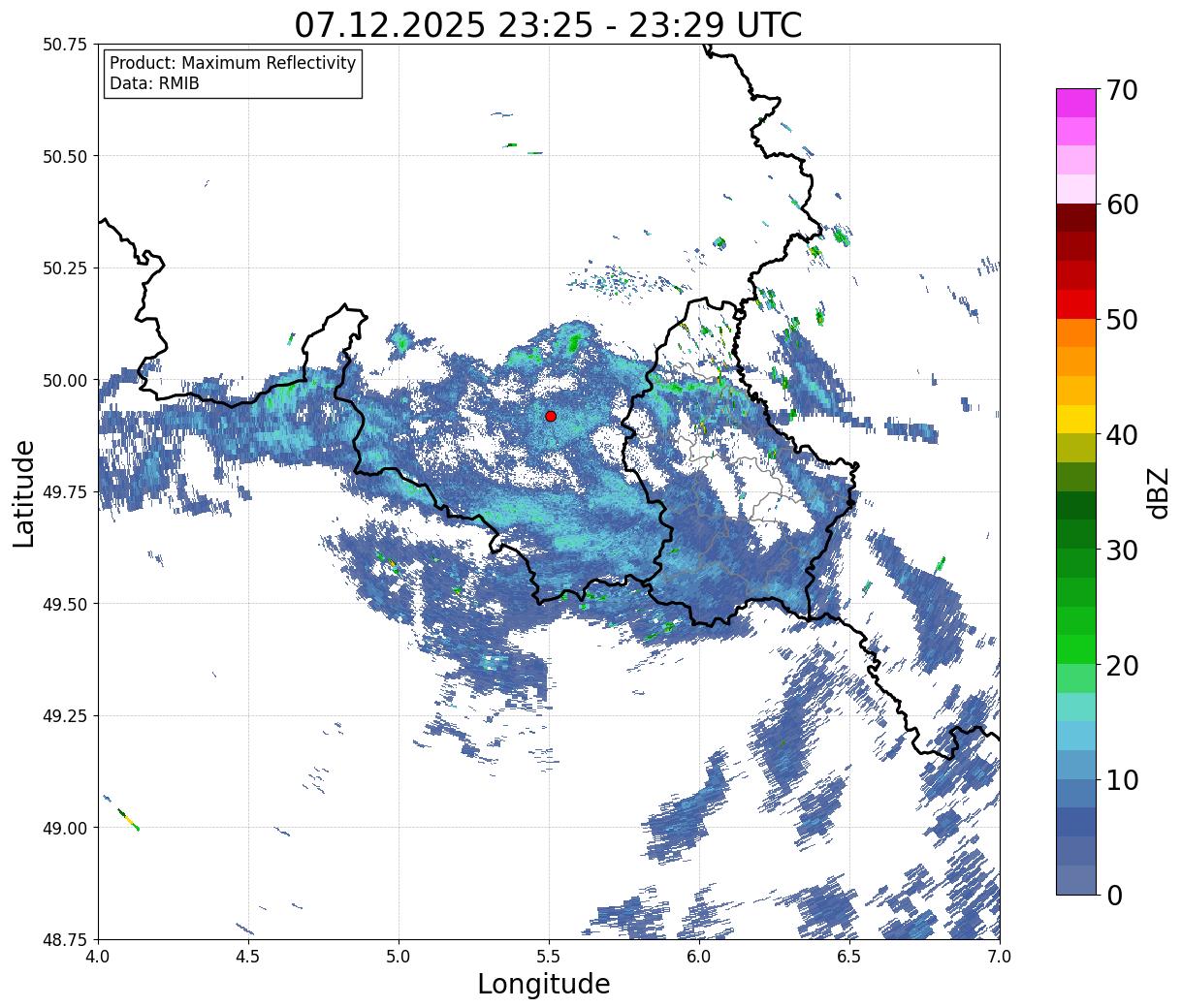Click the longitude tick label 4.5
This screenshot has height=1008, width=1182.
[248, 956]
